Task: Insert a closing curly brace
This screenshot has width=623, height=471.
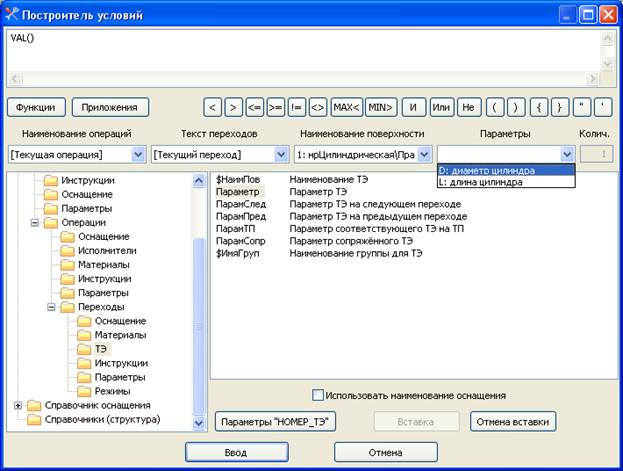Action: click(x=560, y=107)
